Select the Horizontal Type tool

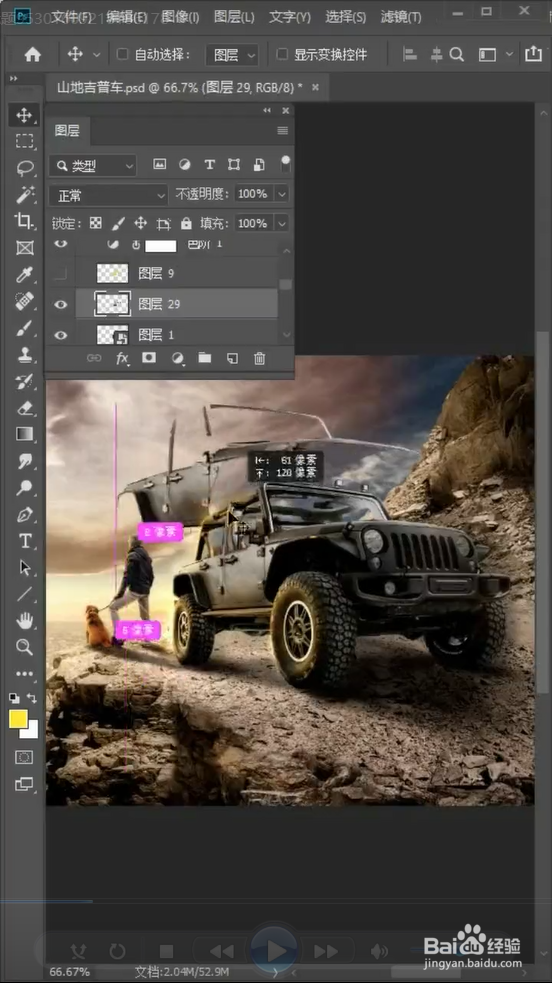point(24,541)
